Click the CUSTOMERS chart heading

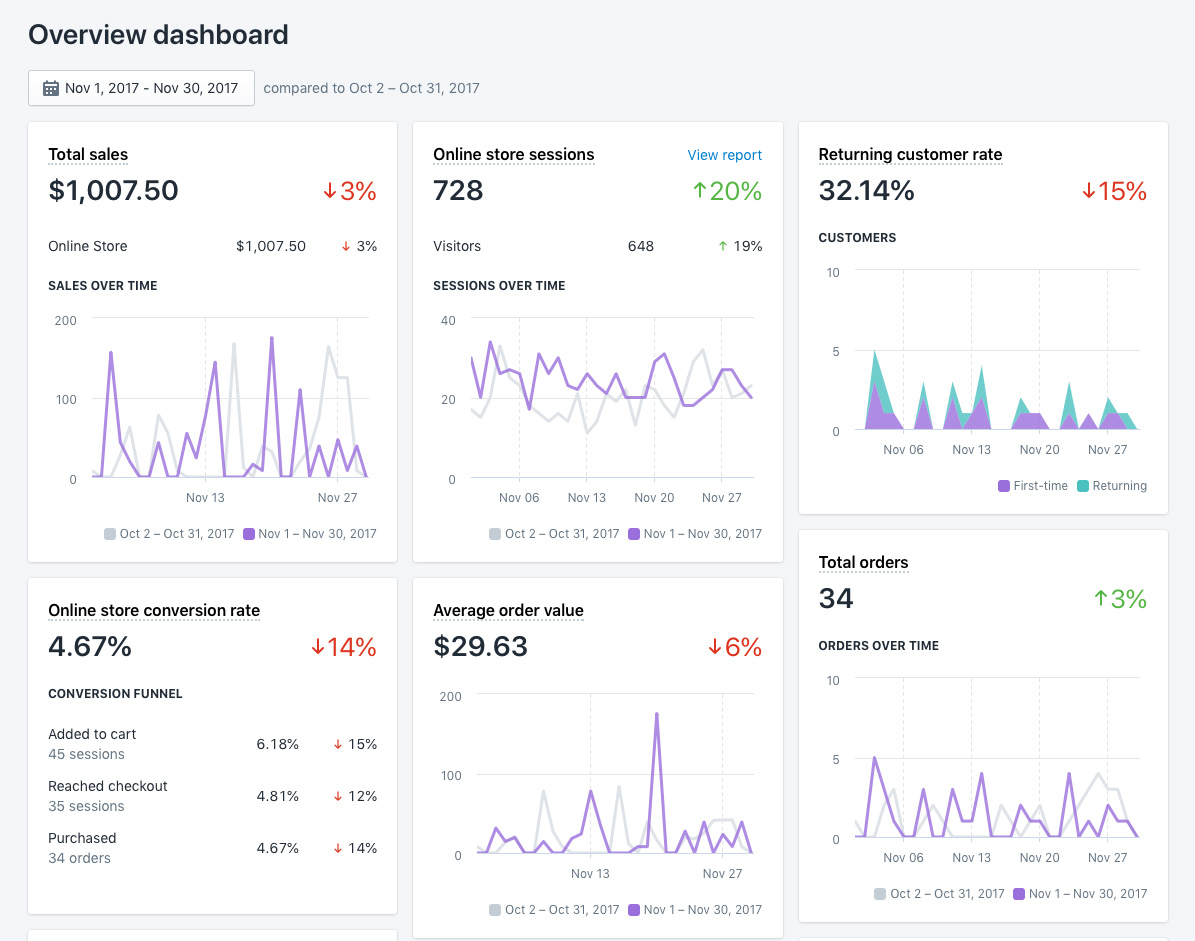tap(857, 238)
